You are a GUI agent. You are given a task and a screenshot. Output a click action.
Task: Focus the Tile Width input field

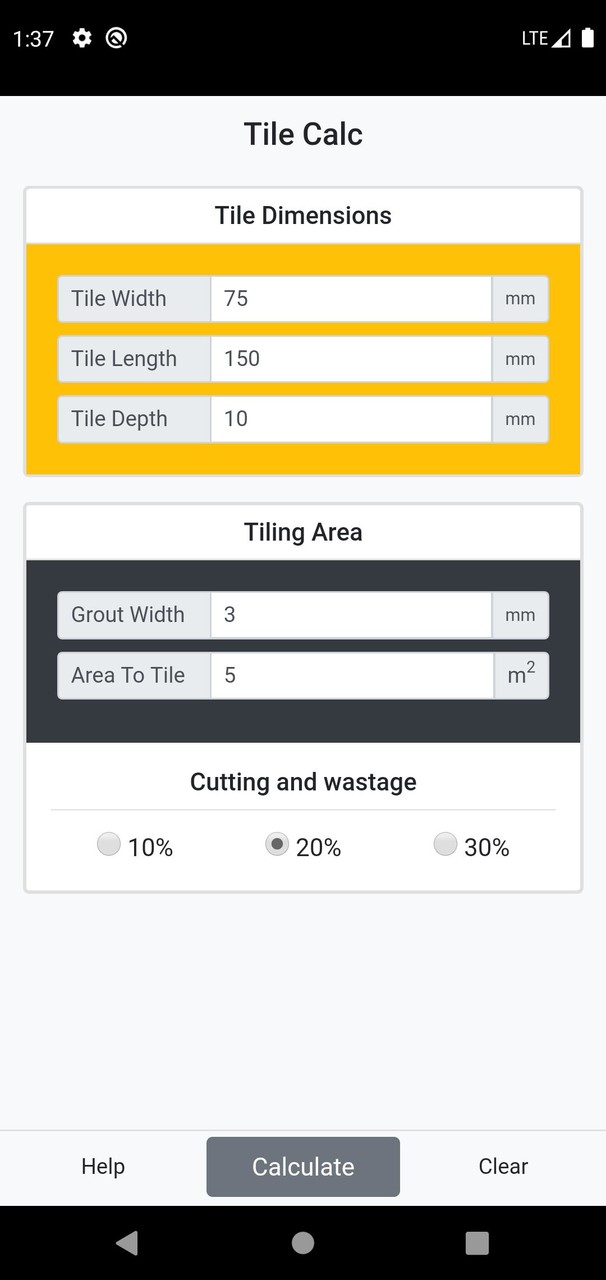(350, 299)
